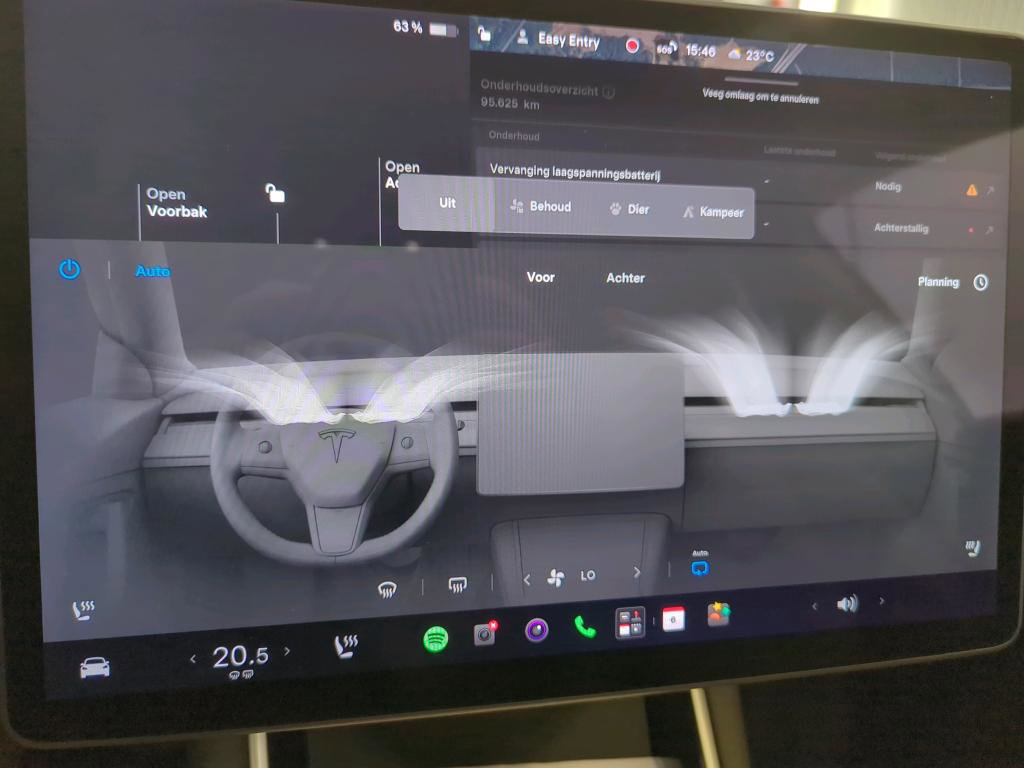Tap the fan speed icon

556,577
